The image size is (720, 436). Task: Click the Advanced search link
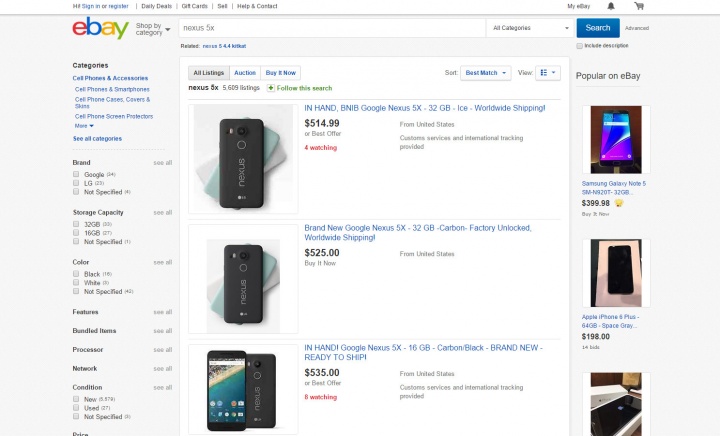tap(637, 28)
